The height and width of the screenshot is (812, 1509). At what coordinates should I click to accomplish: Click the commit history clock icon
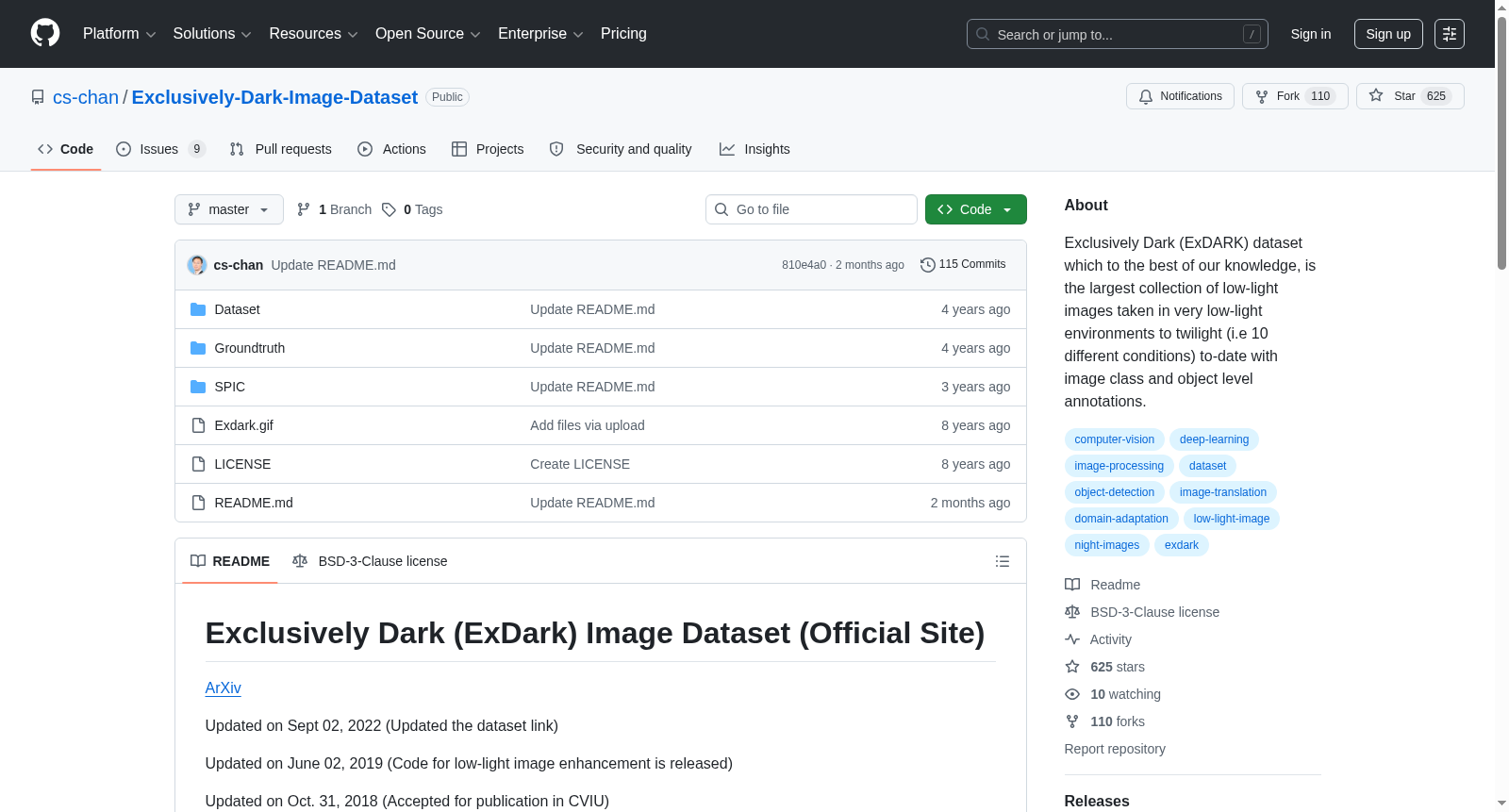click(x=928, y=265)
